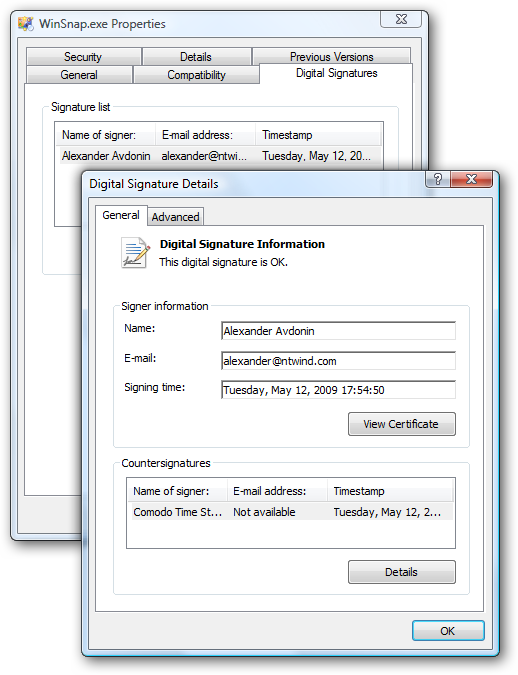Select the General tab in Signature Details
Image resolution: width=518 pixels, height=675 pixels.
pyautogui.click(x=121, y=215)
